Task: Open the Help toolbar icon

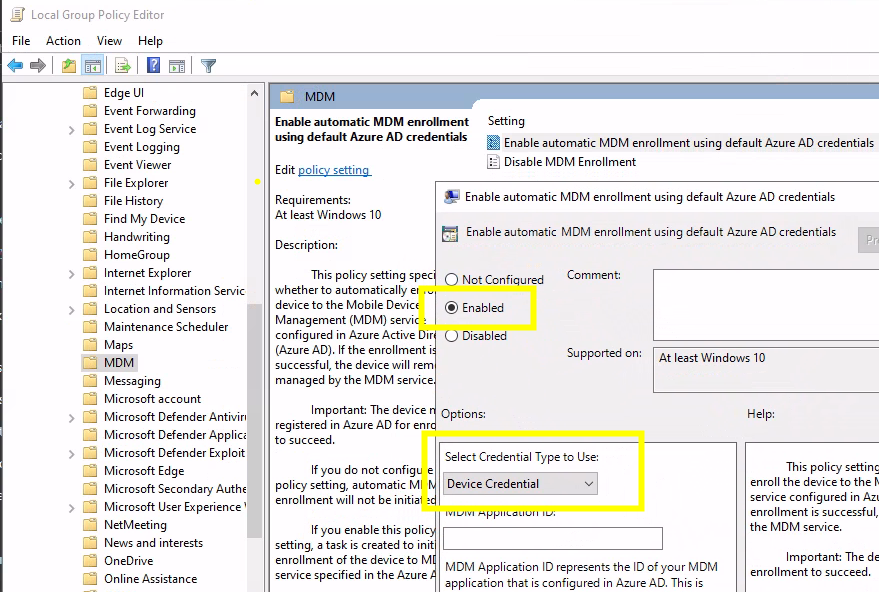Action: point(153,66)
